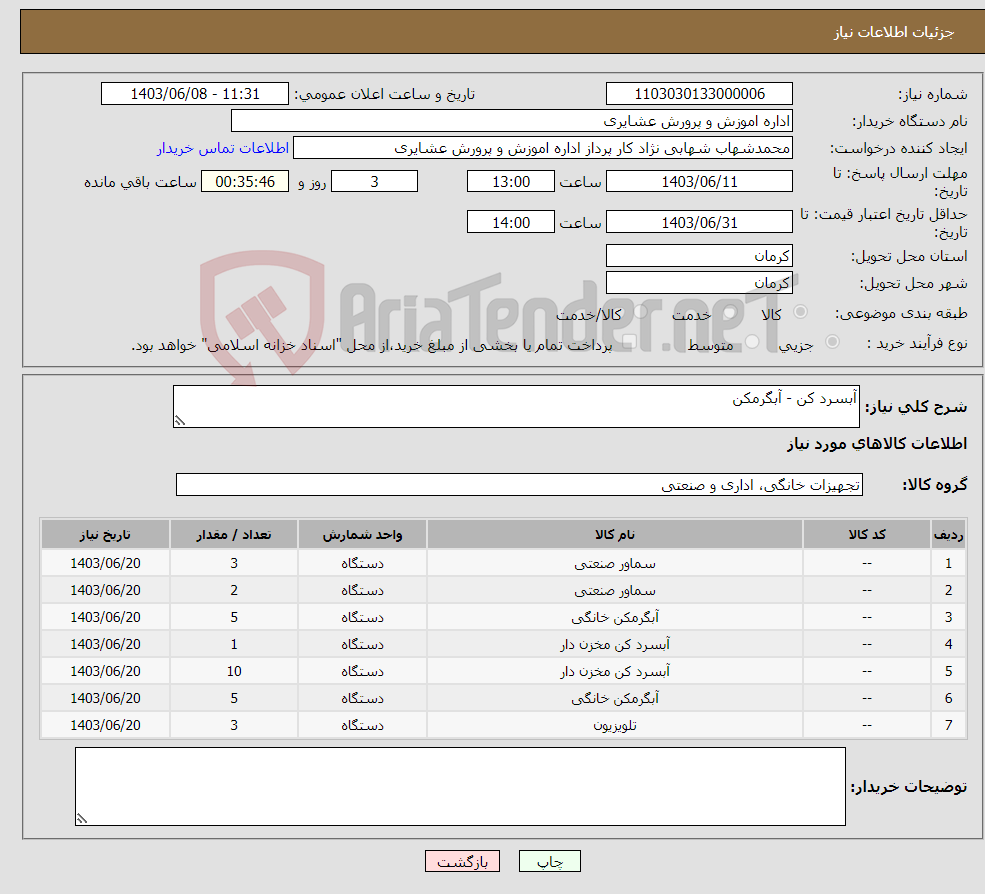
Task: Click the resize handle of description textarea
Action: 180,421
